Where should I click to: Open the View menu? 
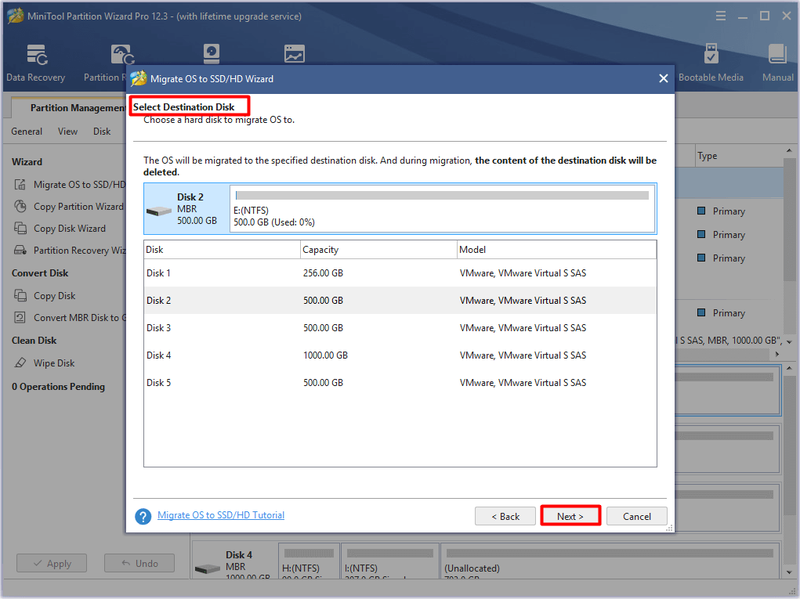tap(67, 132)
